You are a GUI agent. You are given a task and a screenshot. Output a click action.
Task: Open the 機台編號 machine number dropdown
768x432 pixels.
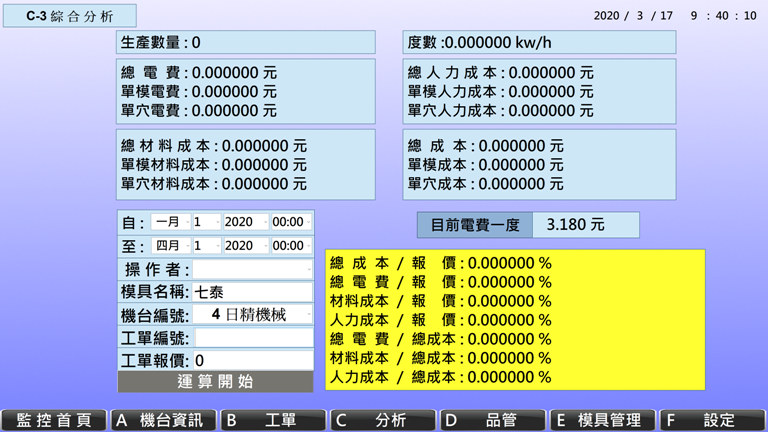pyautogui.click(x=252, y=315)
